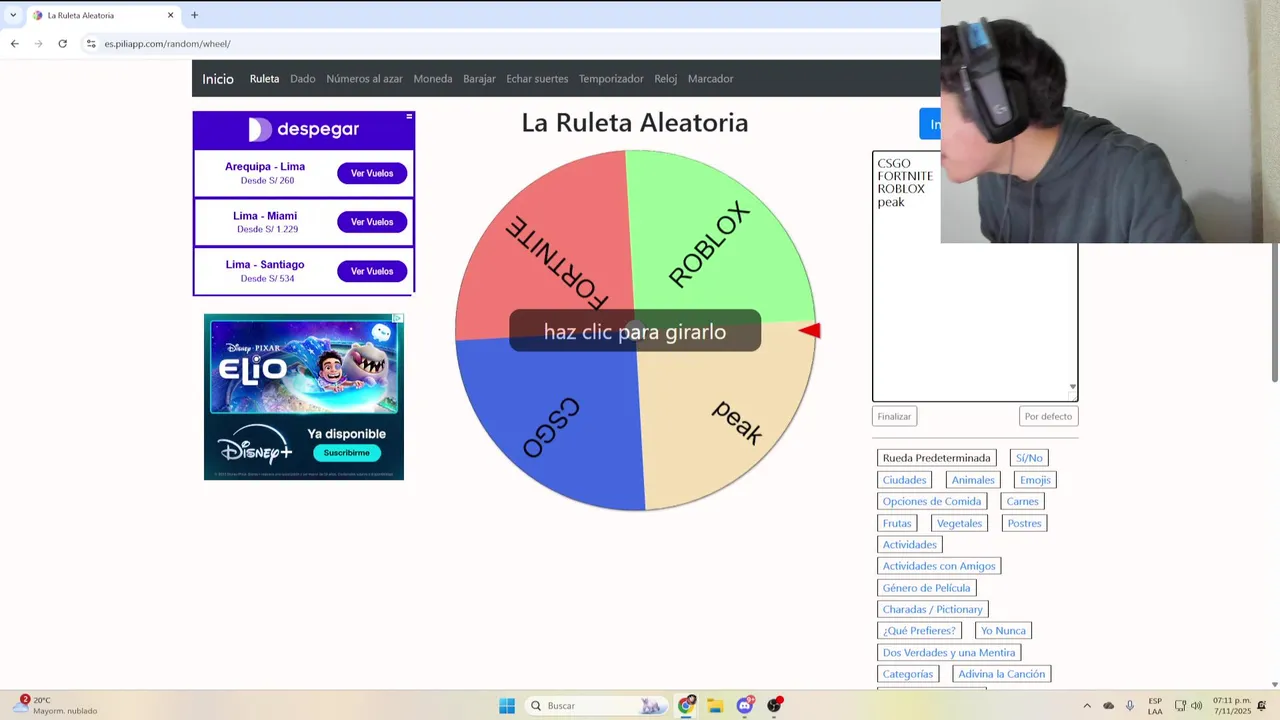Select the Categorías preset

907,674
